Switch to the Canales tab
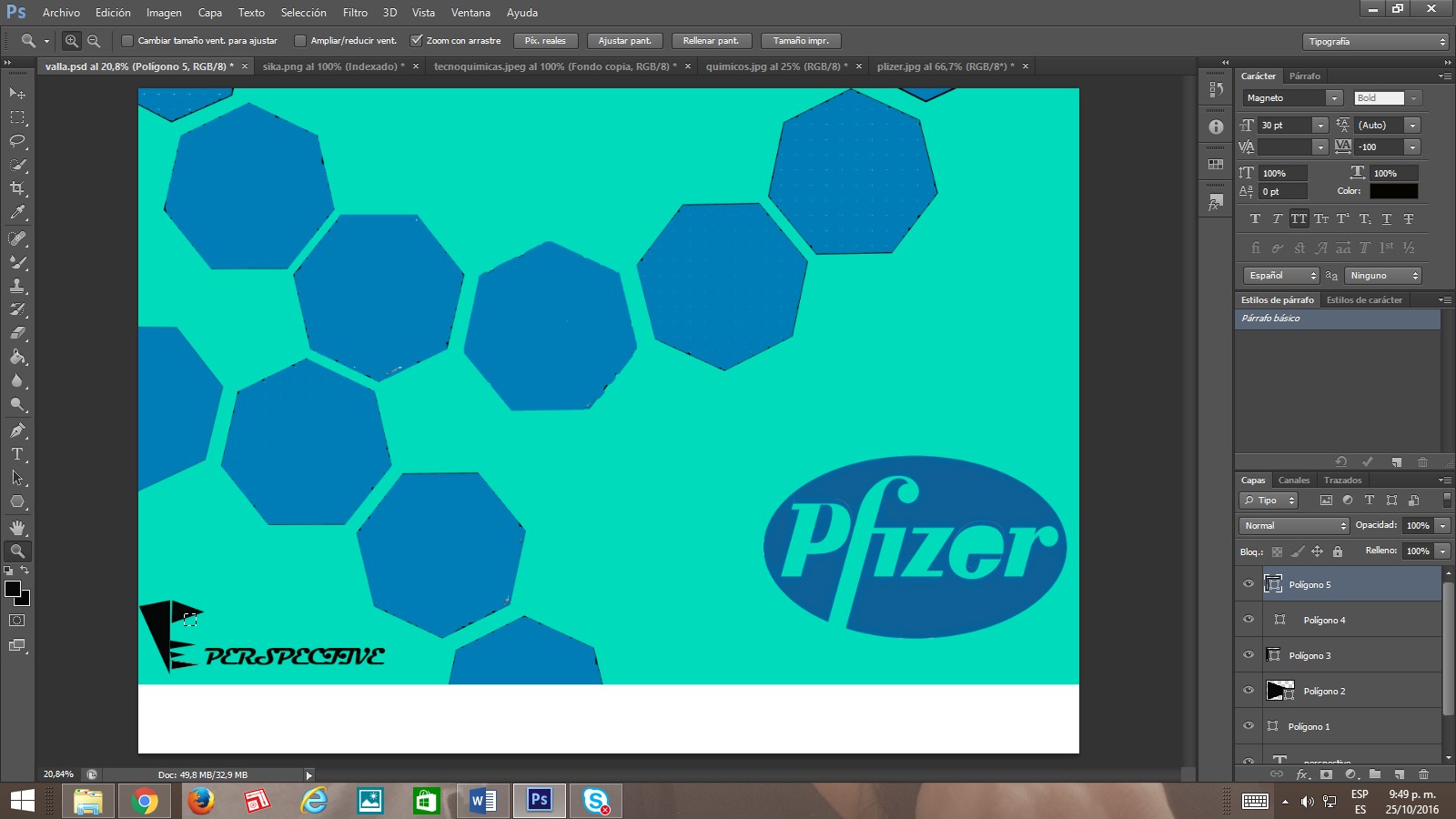1456x819 pixels. (1293, 480)
